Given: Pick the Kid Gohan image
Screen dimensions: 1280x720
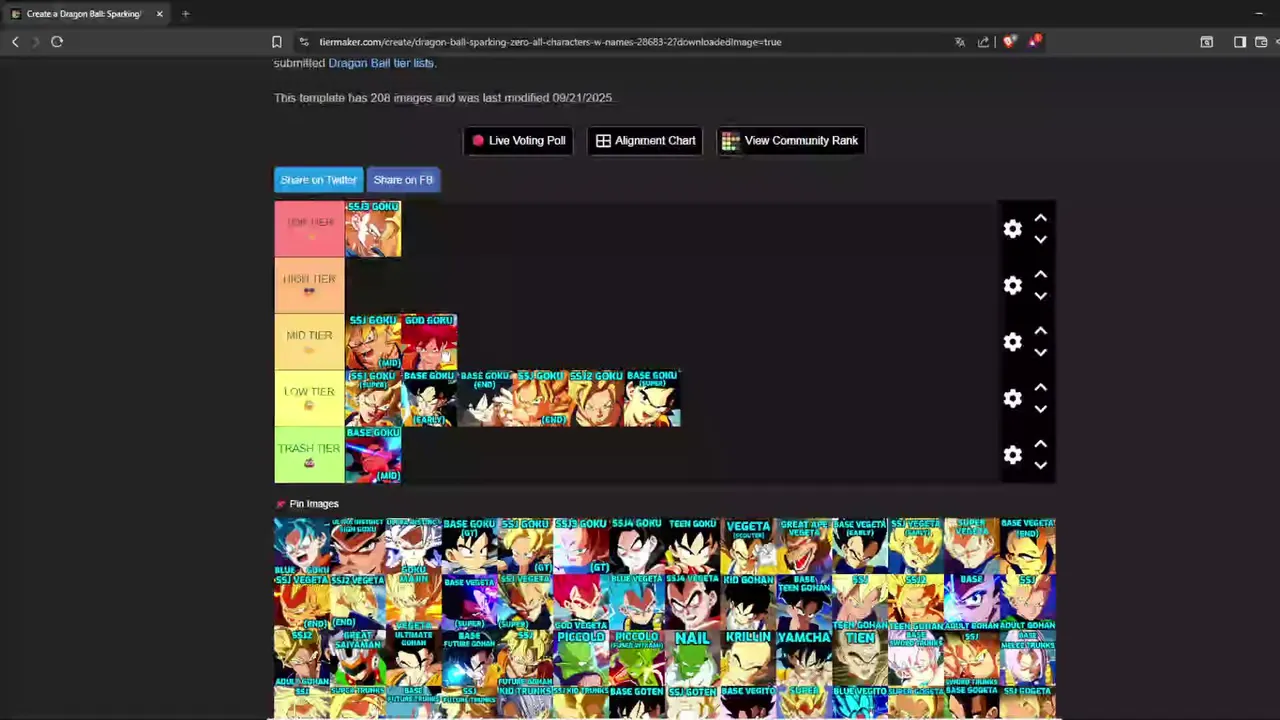Looking at the screenshot, I should [x=748, y=602].
